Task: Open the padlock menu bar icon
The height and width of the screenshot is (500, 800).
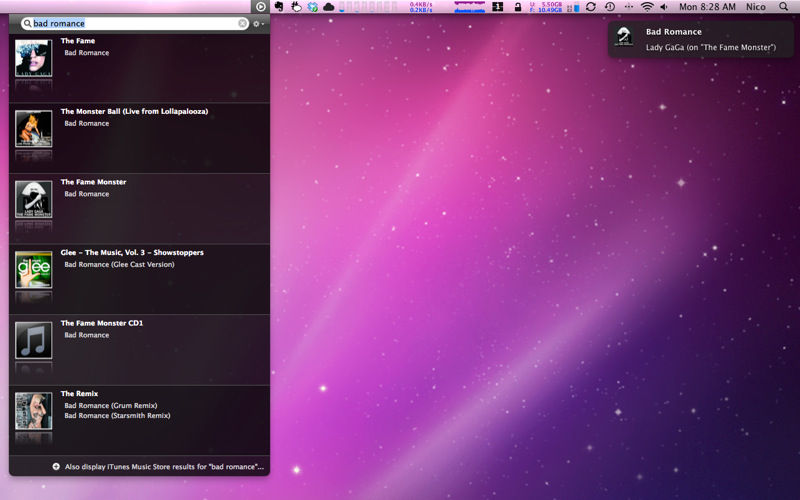Action: pos(518,7)
